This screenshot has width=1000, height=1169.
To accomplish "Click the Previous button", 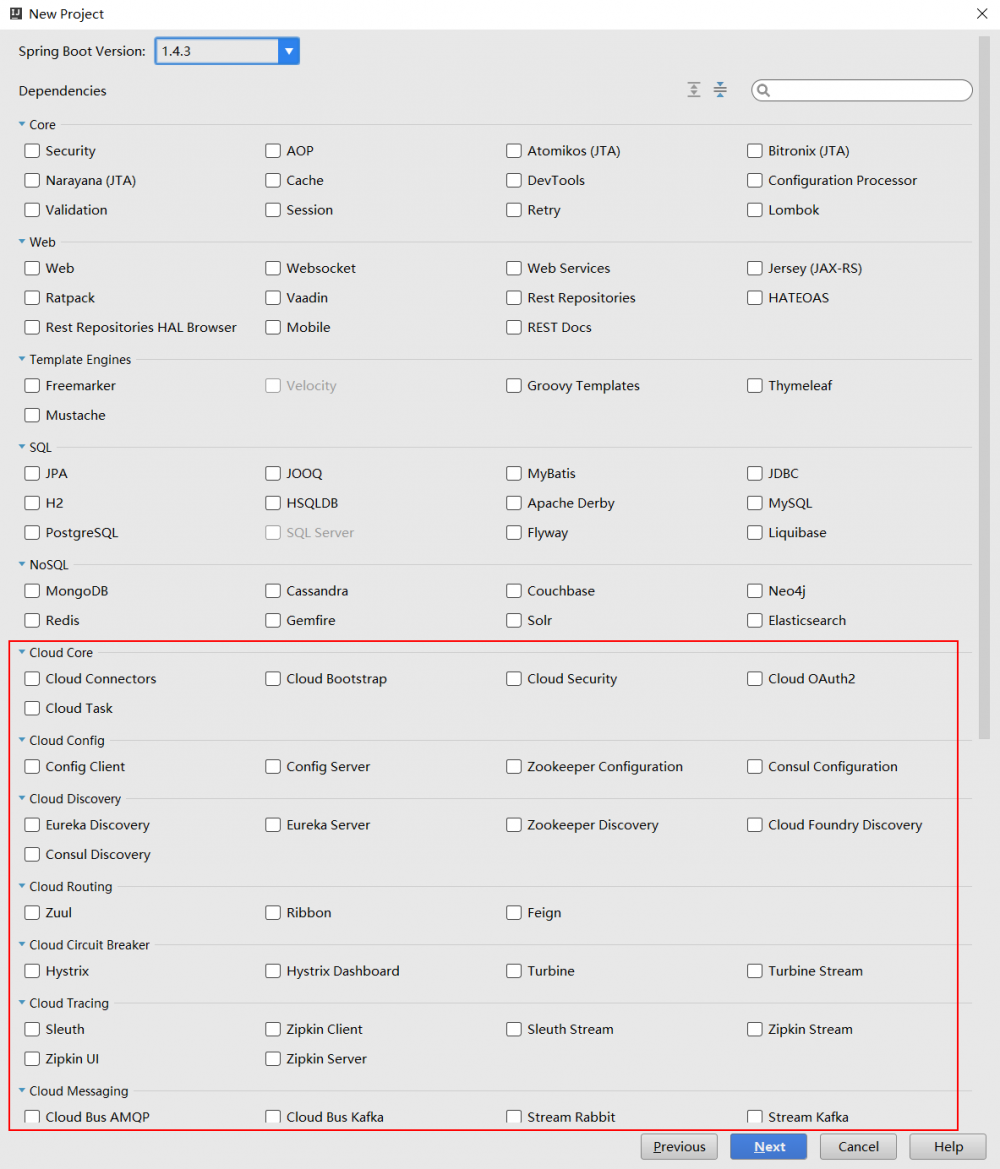I will (x=679, y=1146).
